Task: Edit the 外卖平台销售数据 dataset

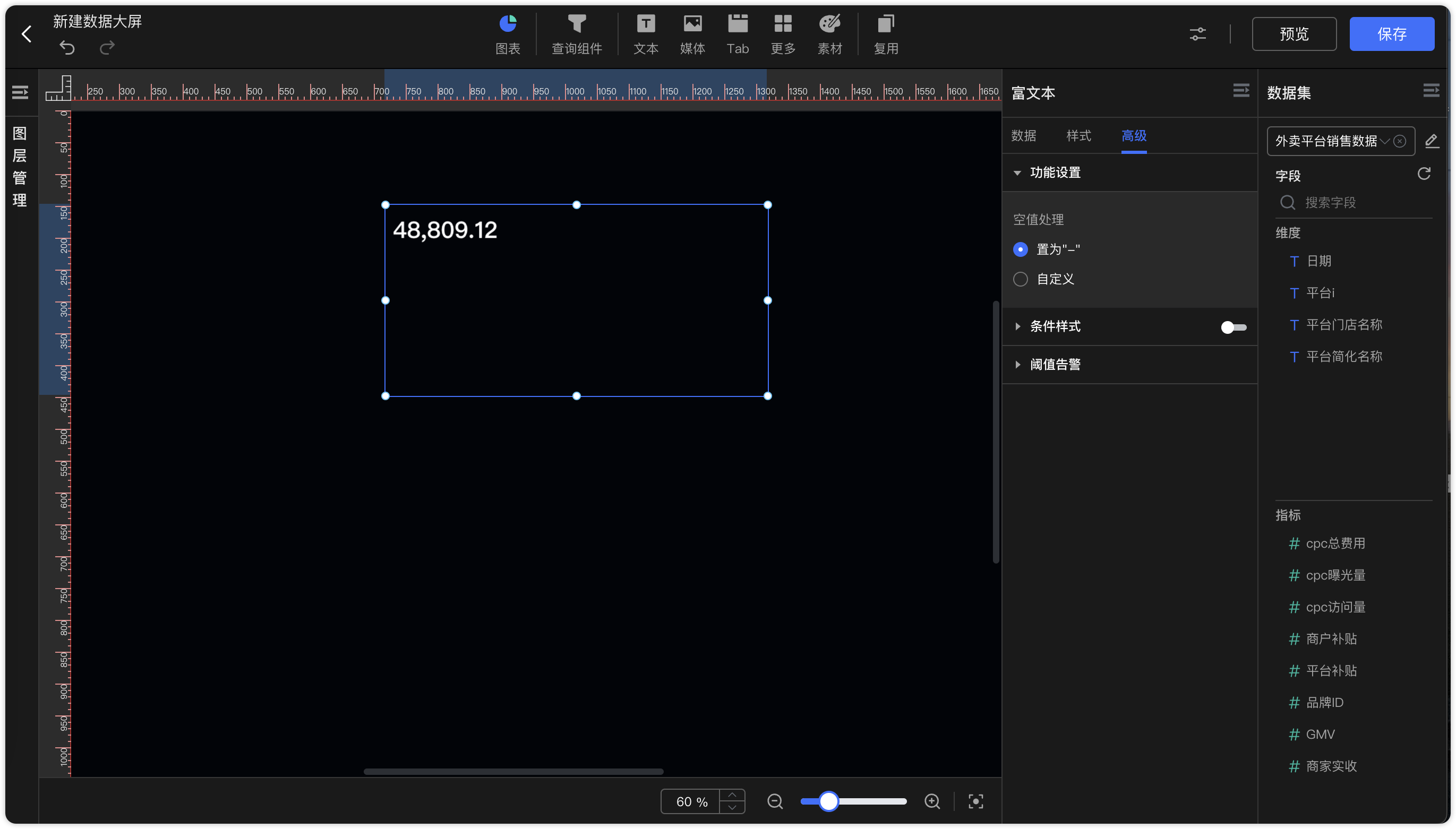Action: click(1432, 141)
